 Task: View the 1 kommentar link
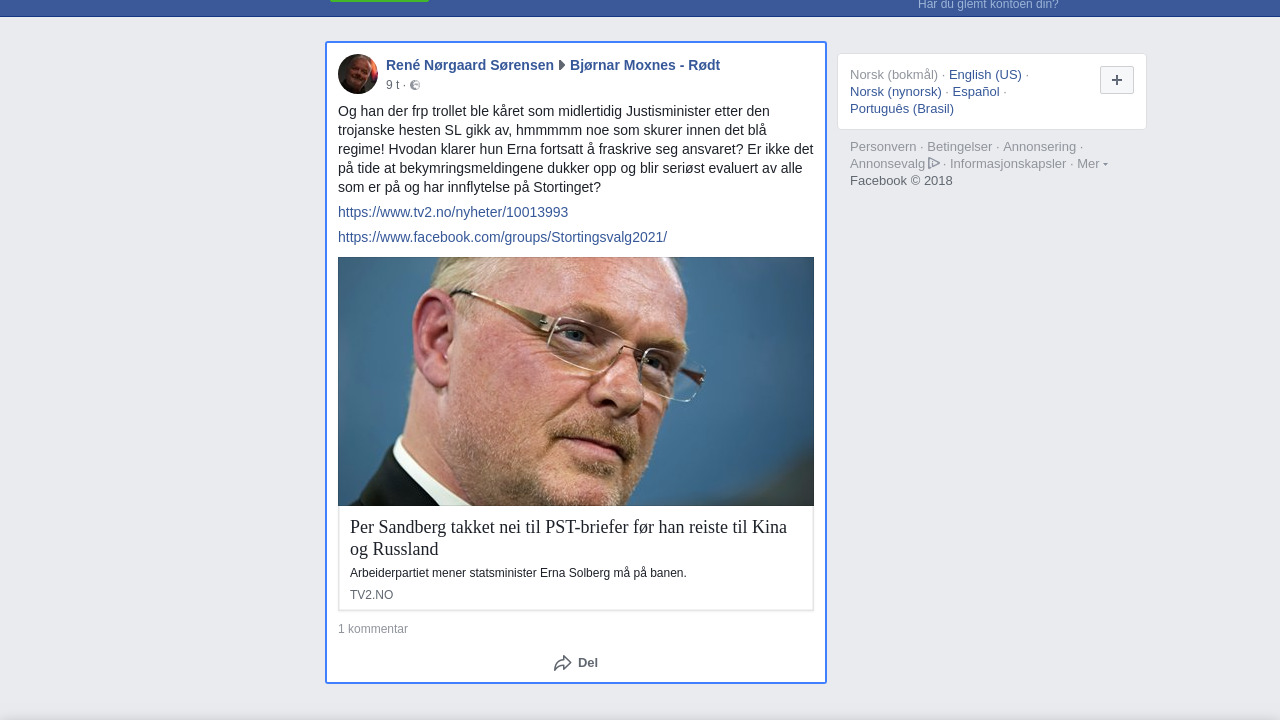(373, 629)
